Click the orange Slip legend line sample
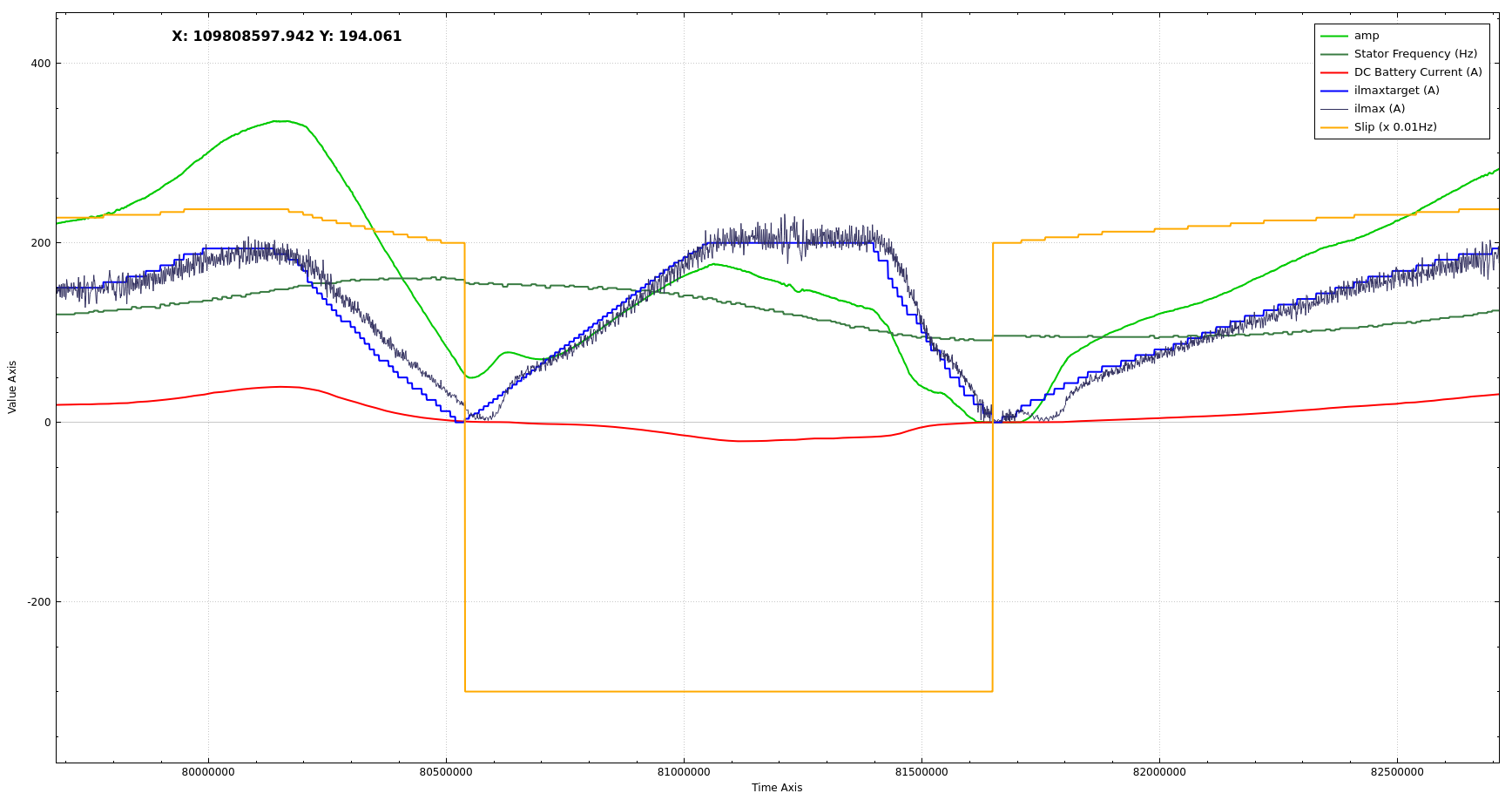Screen dimensions: 1512x800 1333,127
